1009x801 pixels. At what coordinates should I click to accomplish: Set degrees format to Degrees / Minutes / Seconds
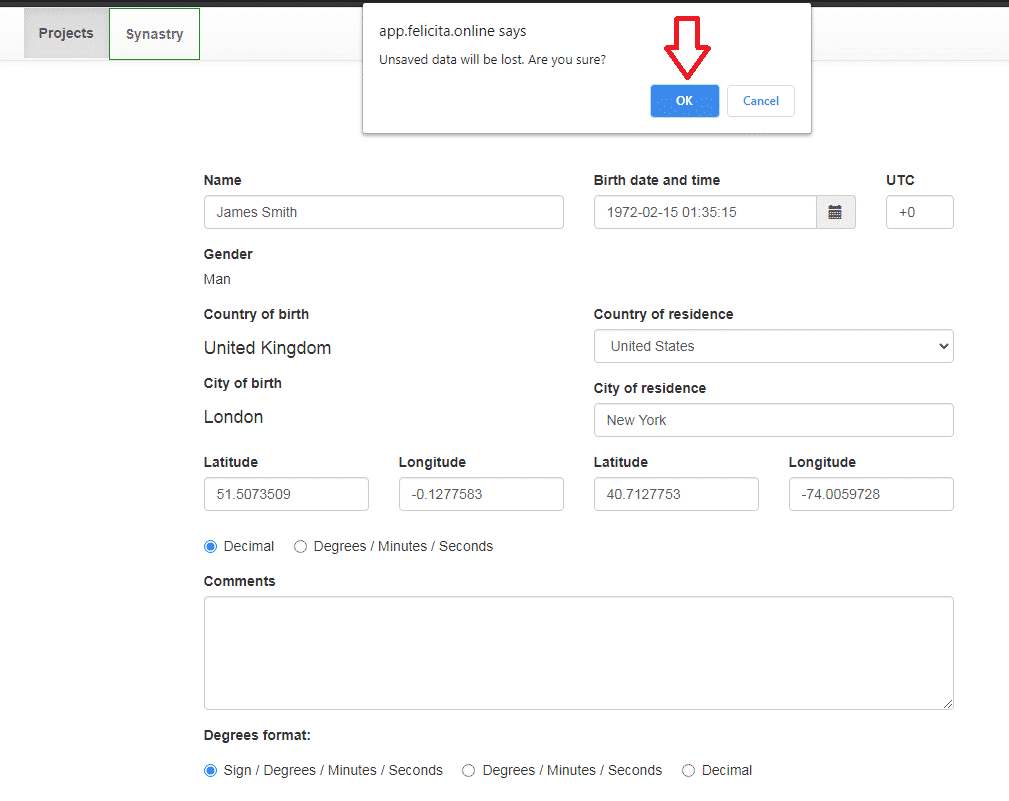pyautogui.click(x=468, y=770)
